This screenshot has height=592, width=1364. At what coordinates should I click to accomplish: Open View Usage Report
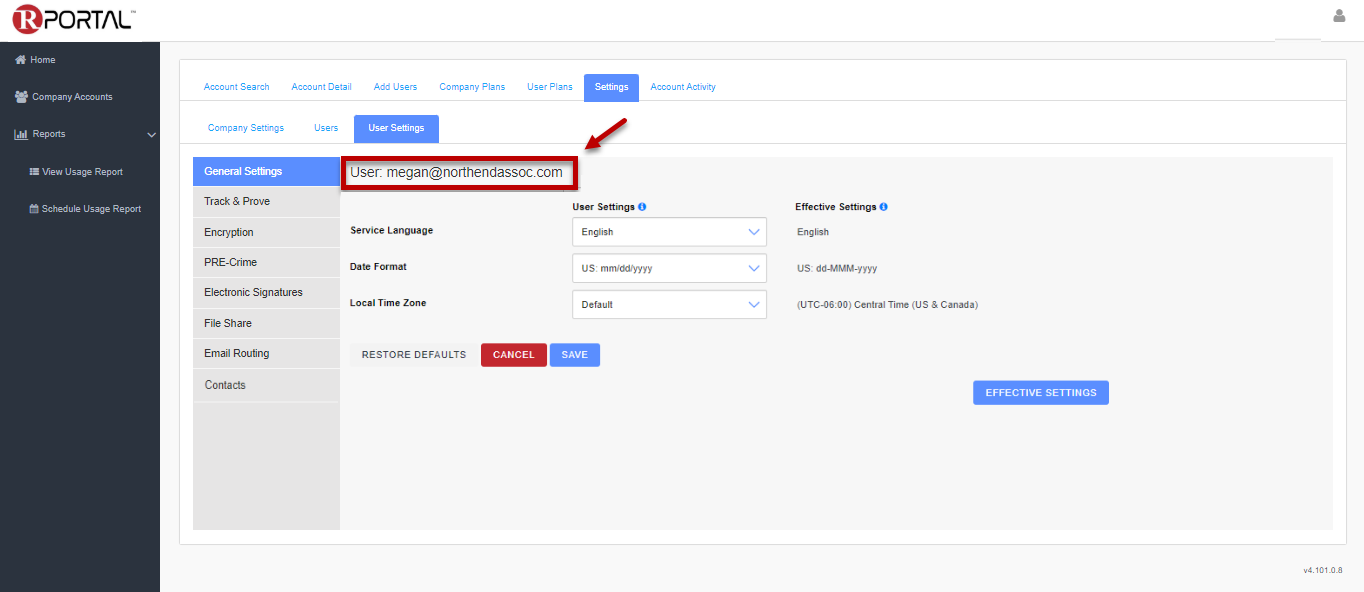[81, 172]
